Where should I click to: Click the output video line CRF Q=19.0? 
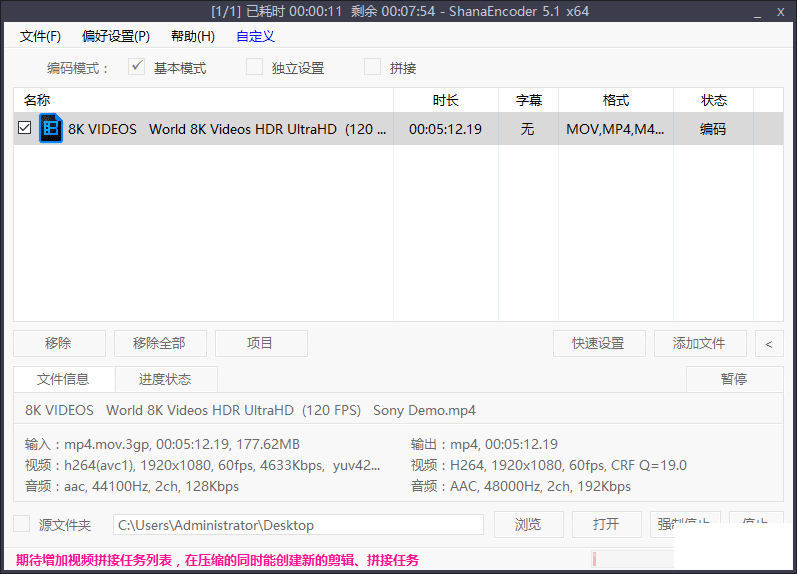coord(548,465)
